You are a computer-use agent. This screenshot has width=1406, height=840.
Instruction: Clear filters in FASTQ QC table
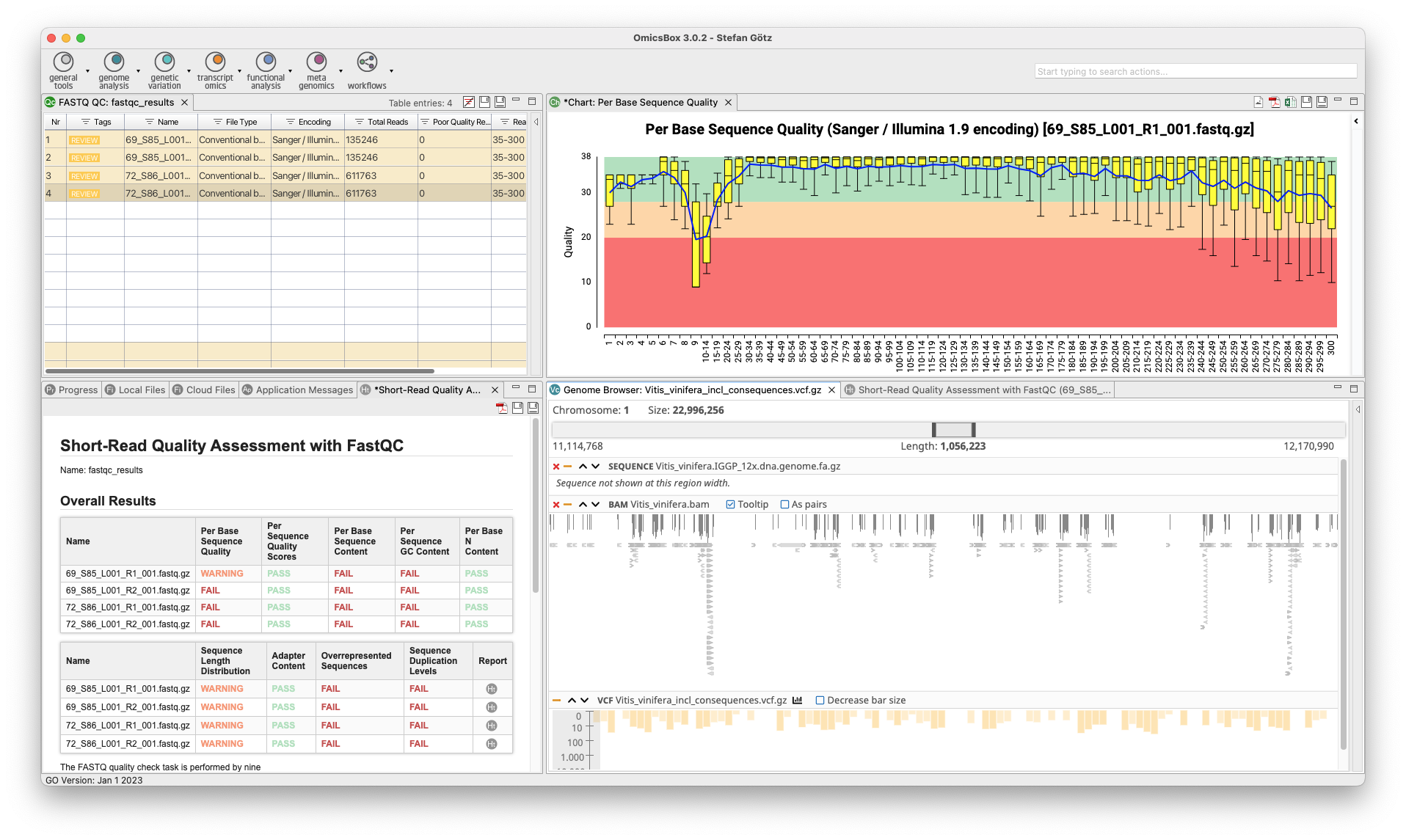468,102
